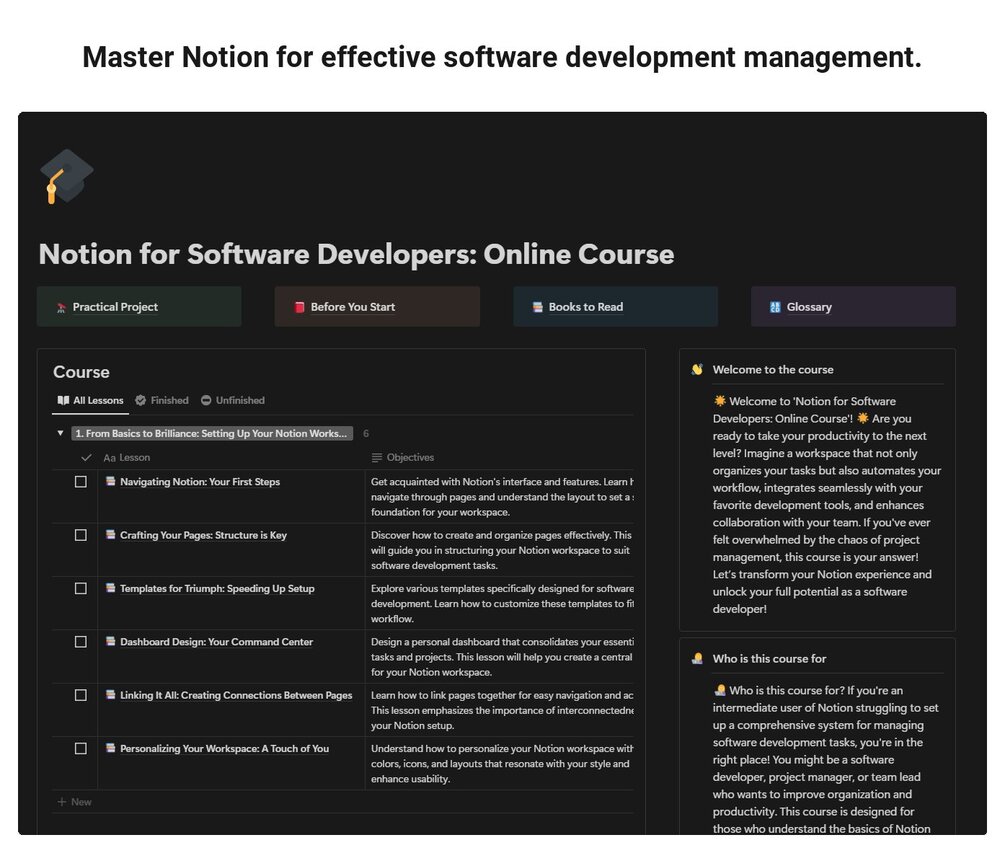The width and height of the screenshot is (1005, 853).
Task: Click the page icon beside Dashboard Design
Action: click(x=111, y=641)
